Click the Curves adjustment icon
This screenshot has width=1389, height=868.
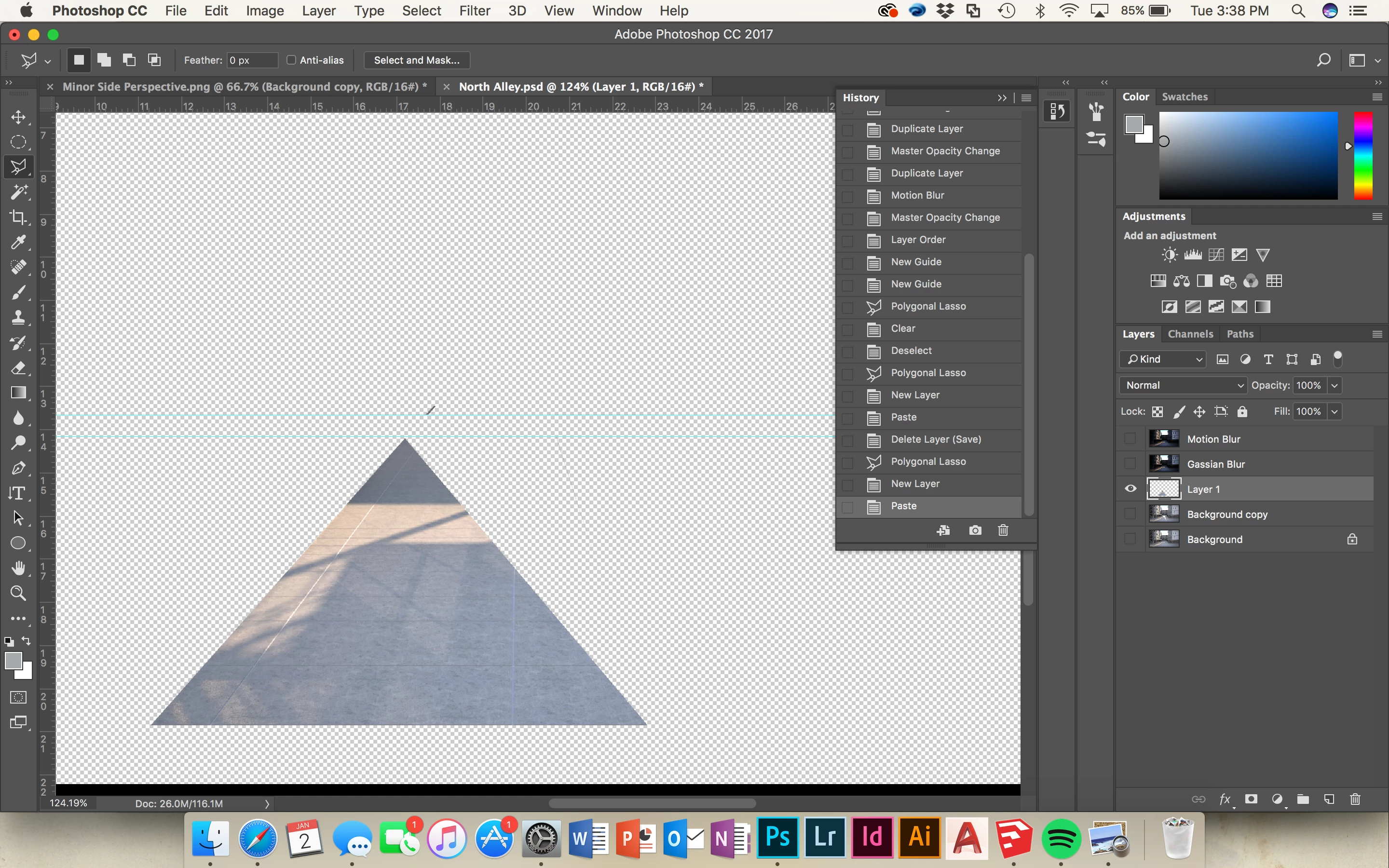coord(1216,255)
